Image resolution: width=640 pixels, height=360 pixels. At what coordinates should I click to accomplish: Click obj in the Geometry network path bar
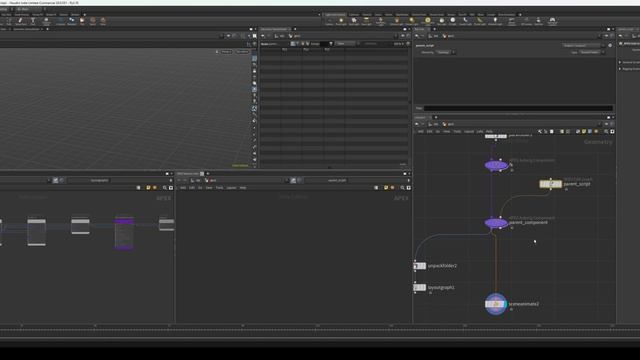coord(434,124)
